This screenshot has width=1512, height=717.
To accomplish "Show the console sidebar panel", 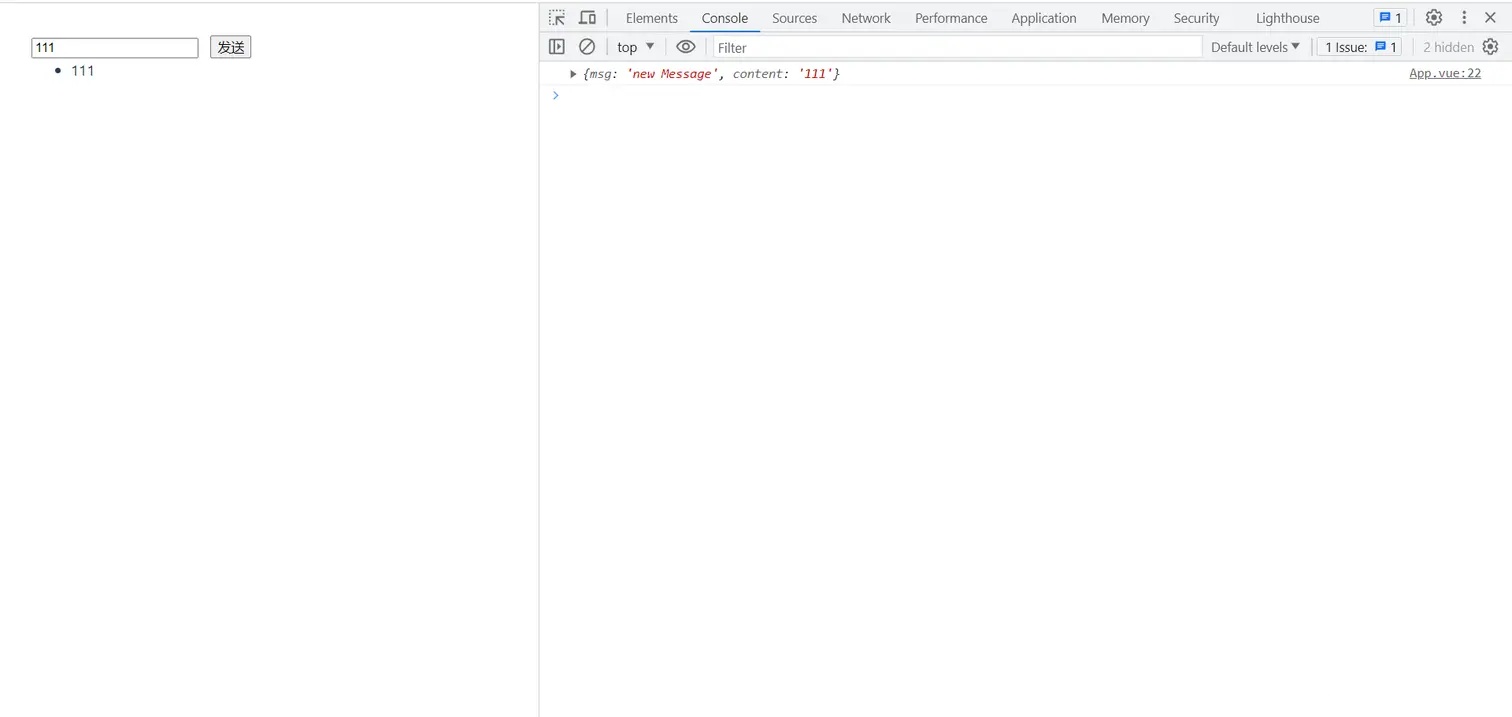I will [557, 47].
